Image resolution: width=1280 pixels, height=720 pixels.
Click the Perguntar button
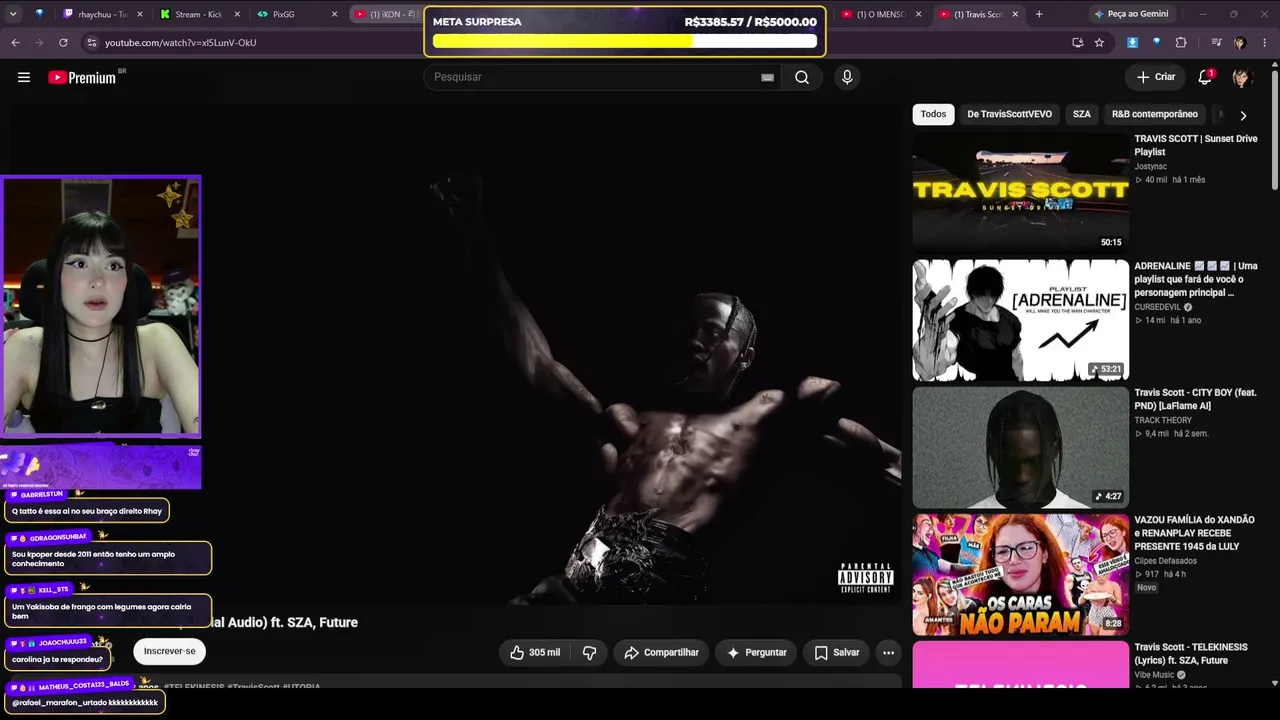[756, 652]
